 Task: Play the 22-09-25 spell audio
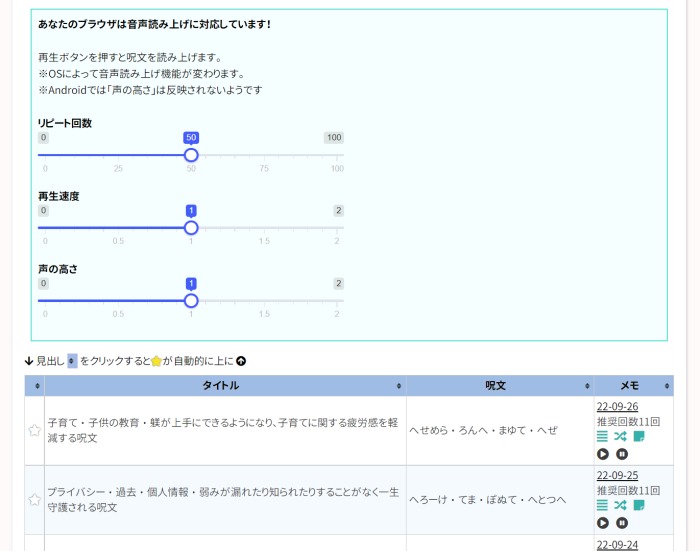coord(602,523)
